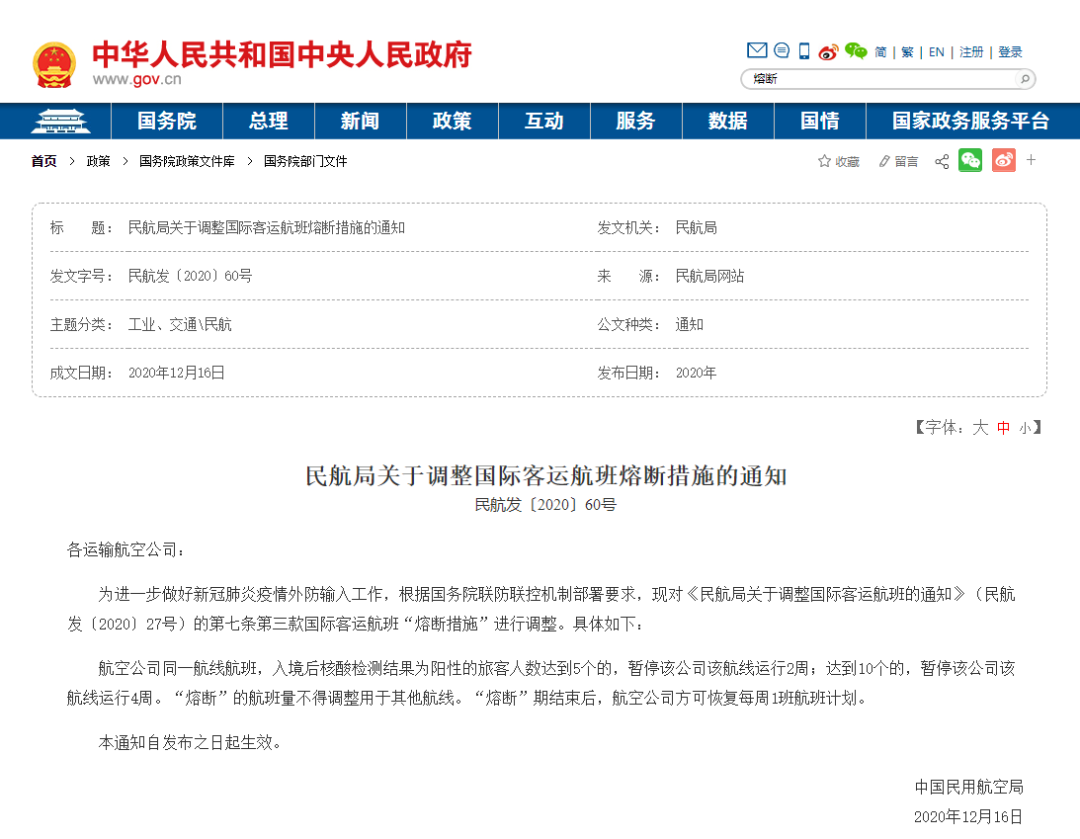Click the palace gate home icon
This screenshot has height=839, width=1080.
click(x=60, y=121)
